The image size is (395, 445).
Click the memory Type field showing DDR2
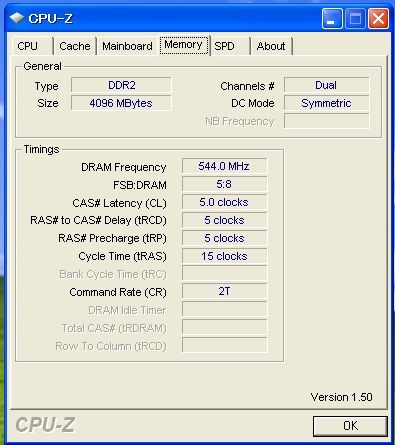pos(121,85)
